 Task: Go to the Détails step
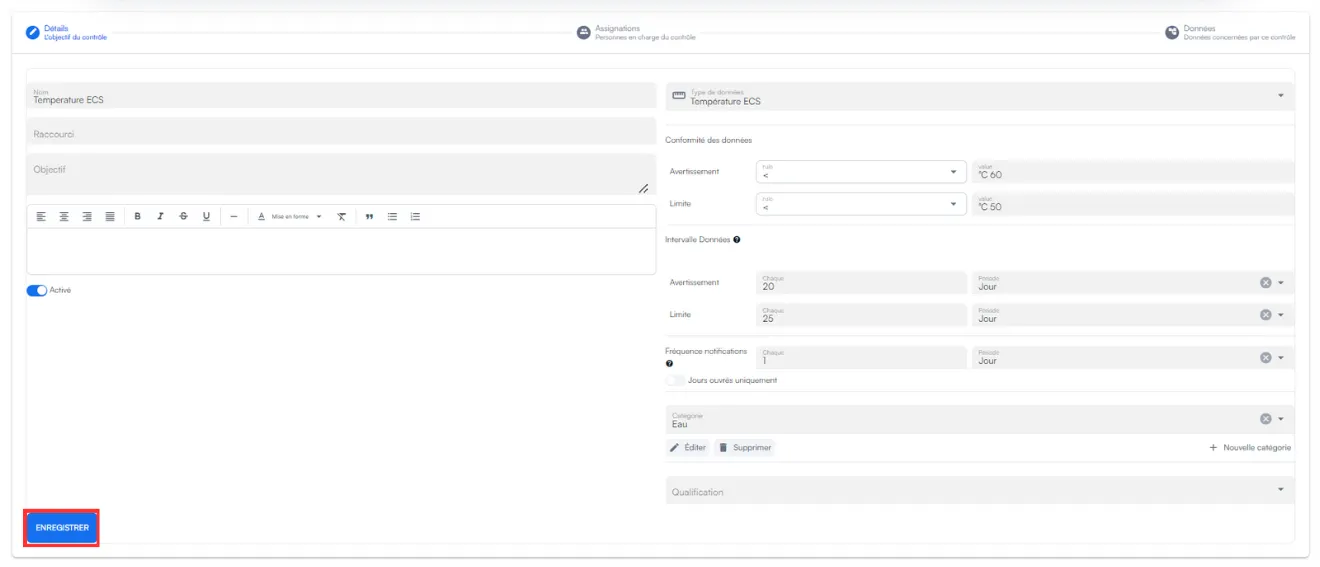66,33
